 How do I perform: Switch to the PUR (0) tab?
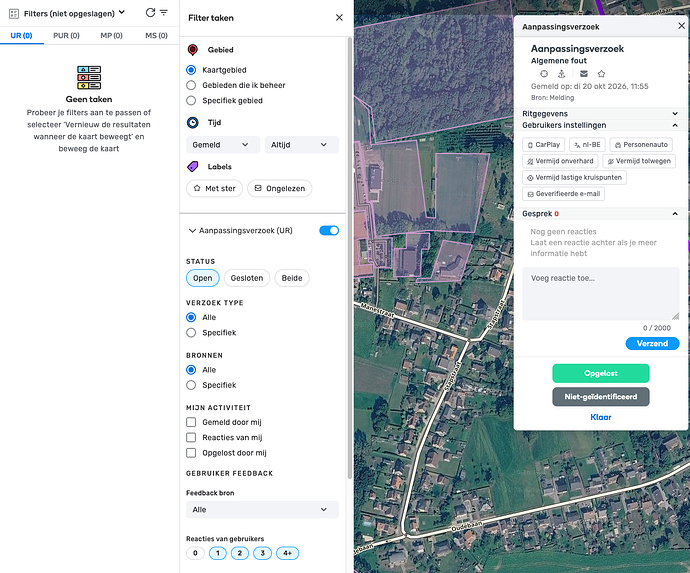coord(66,36)
